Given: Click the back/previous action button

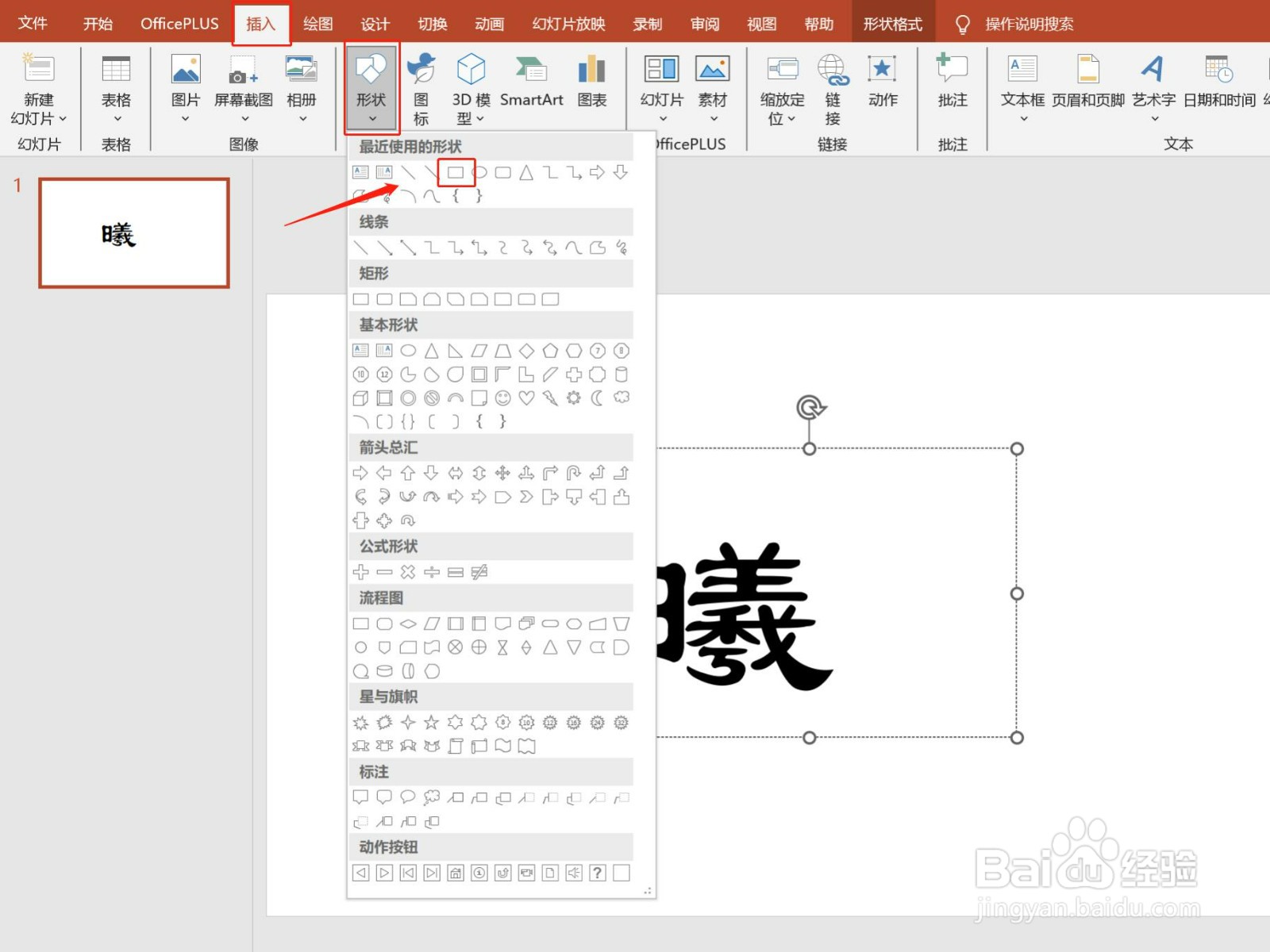Looking at the screenshot, I should tap(361, 873).
